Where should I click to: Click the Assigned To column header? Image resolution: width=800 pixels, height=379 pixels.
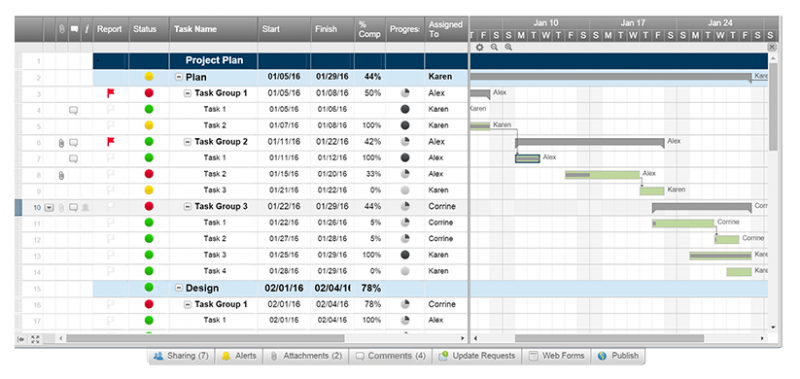[x=446, y=29]
